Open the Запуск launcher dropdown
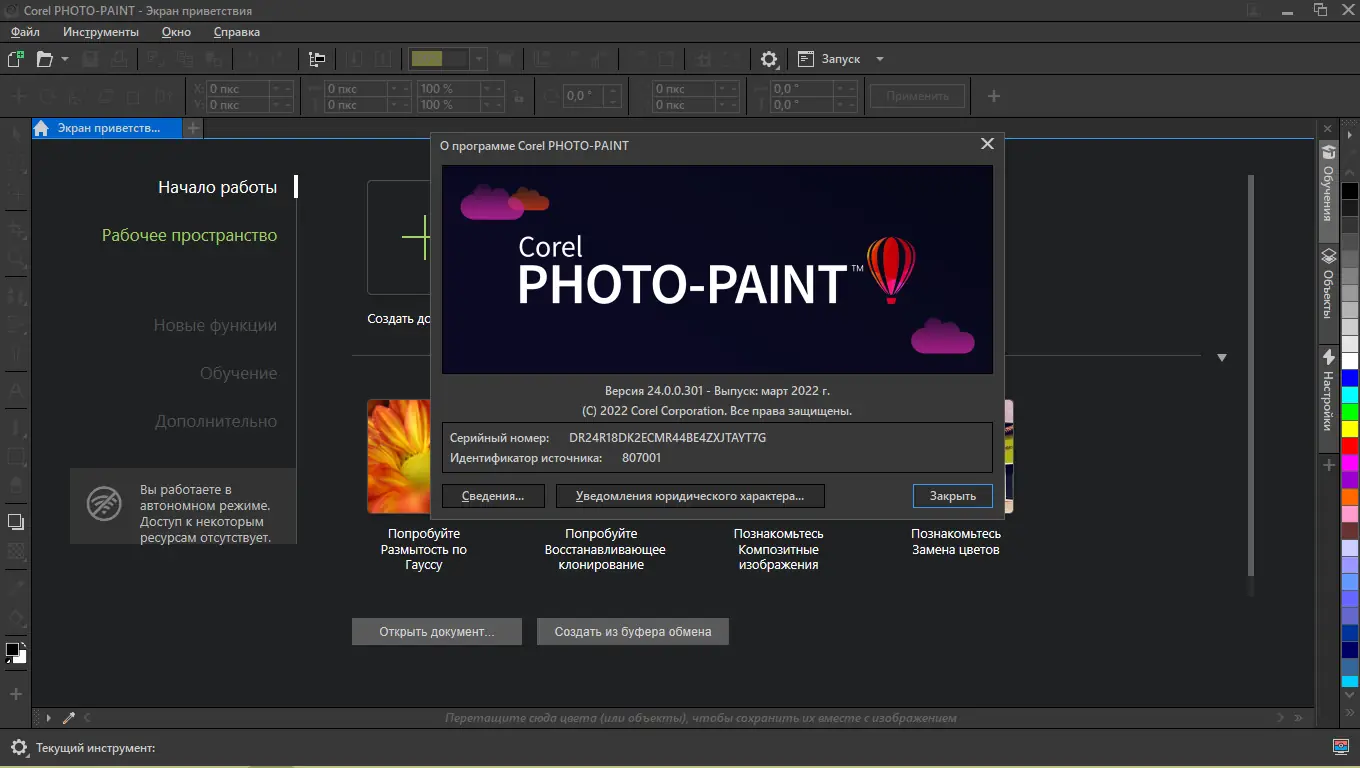This screenshot has width=1360, height=768. coord(841,59)
